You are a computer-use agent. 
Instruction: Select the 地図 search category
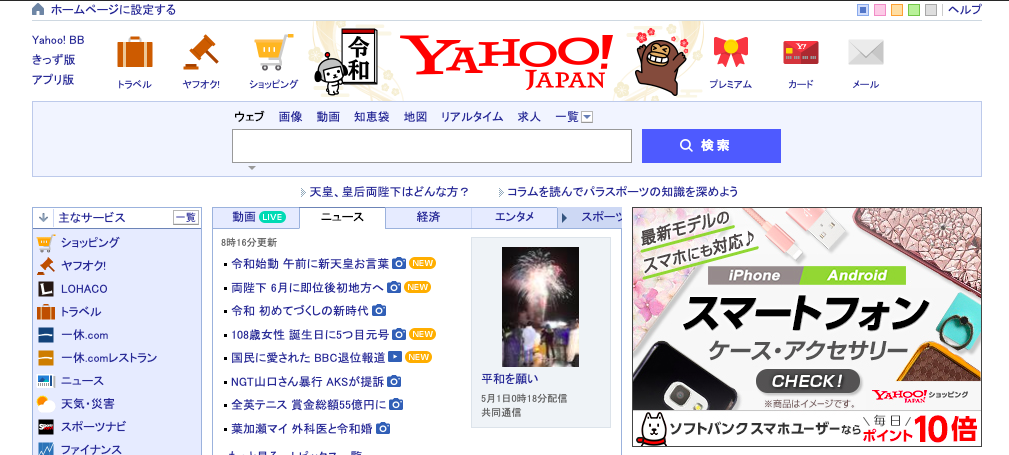click(x=415, y=117)
